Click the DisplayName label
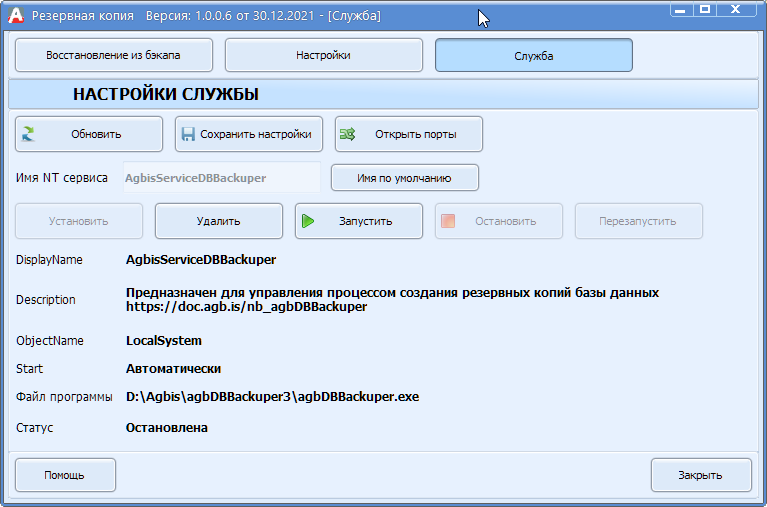Viewport: 767px width, 507px height. [x=49, y=259]
